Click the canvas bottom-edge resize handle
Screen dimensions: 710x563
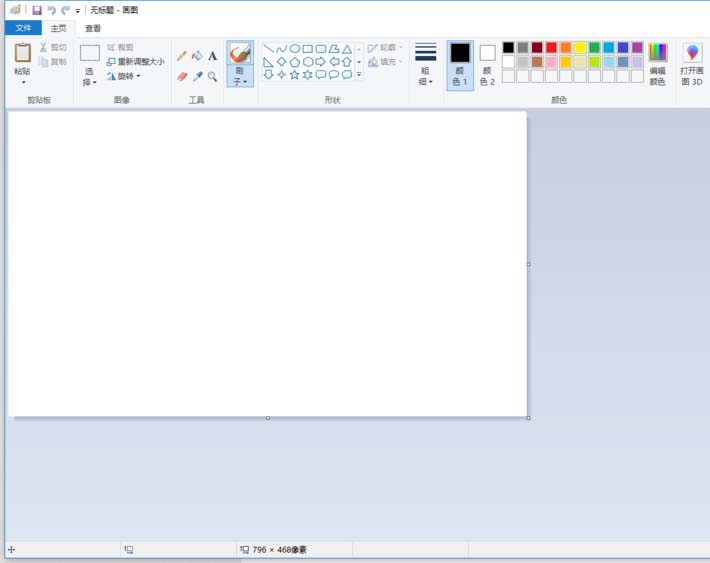(x=268, y=418)
